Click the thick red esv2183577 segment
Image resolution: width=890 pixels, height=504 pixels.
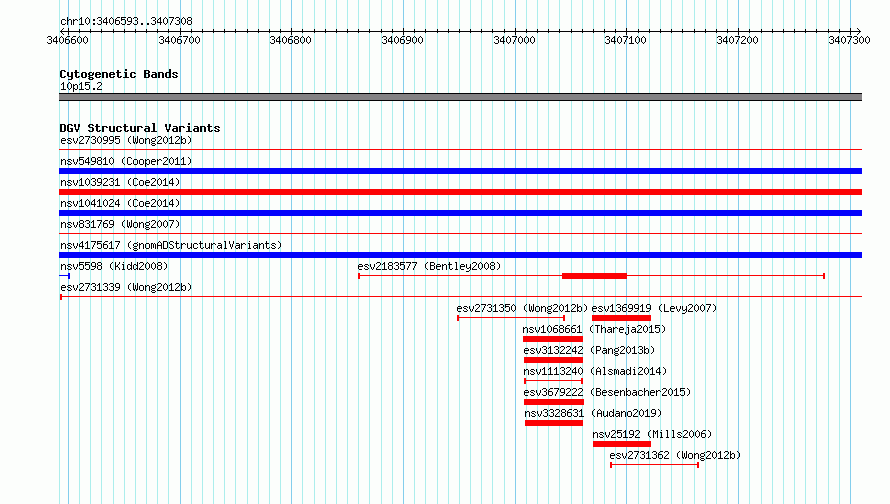594,276
